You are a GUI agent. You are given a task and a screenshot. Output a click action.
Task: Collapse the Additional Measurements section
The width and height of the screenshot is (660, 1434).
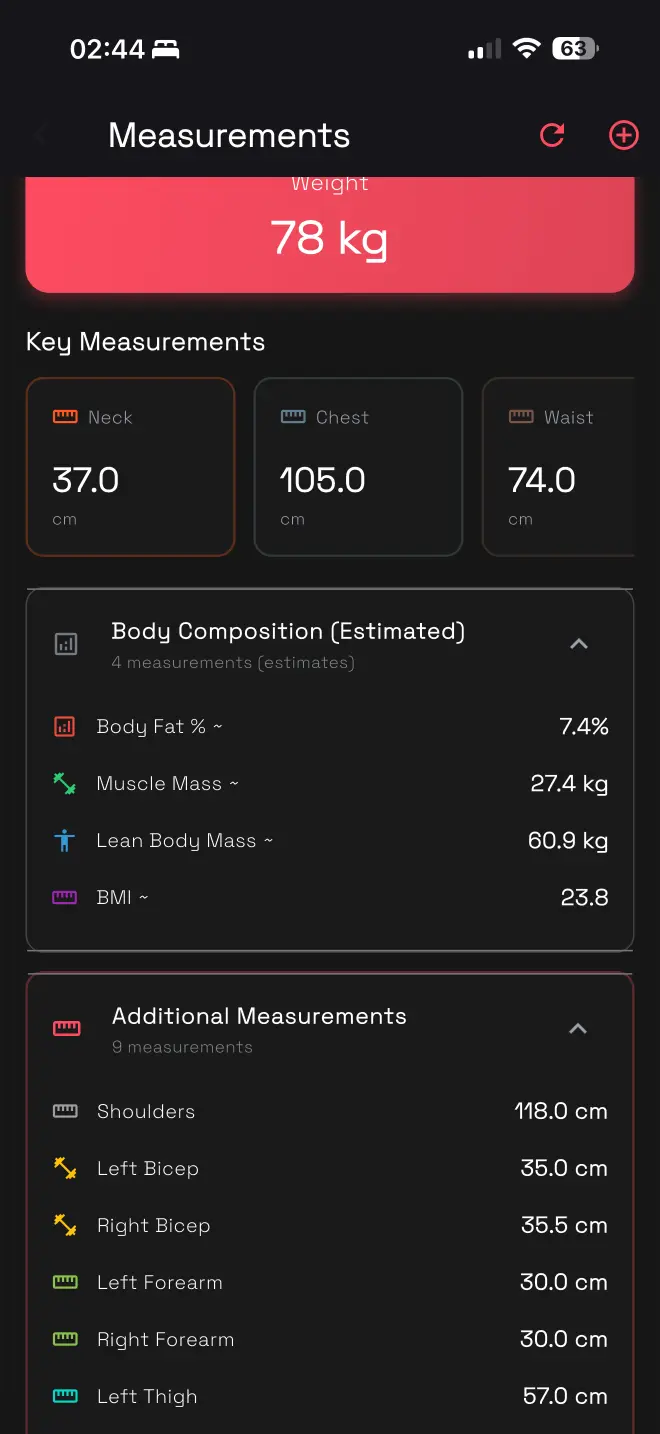tap(578, 1029)
